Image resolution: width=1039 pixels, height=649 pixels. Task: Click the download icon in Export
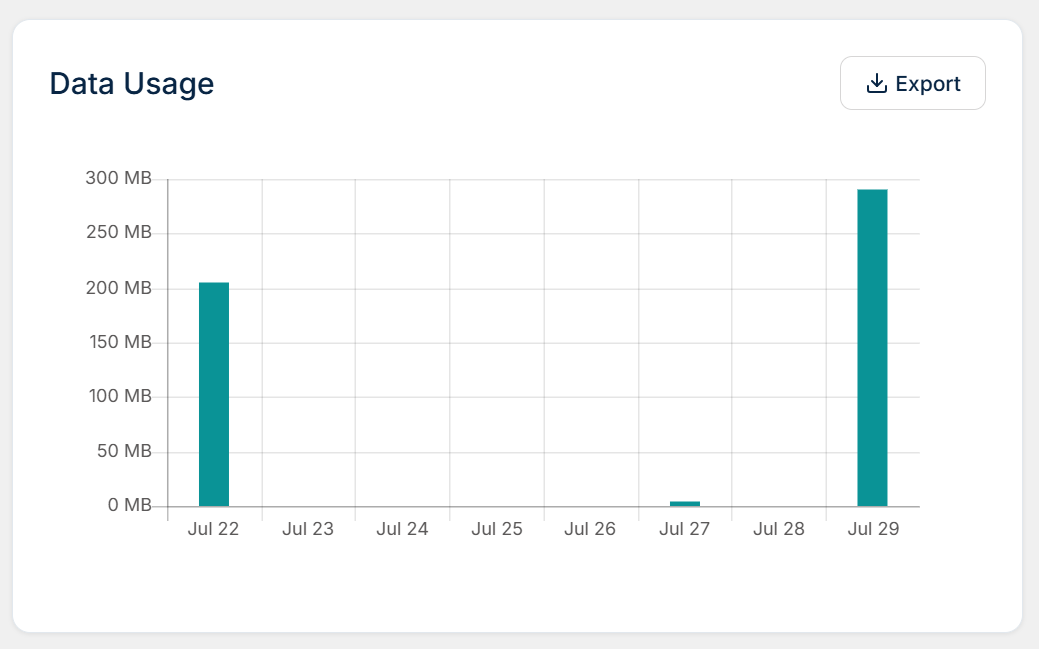[x=876, y=83]
